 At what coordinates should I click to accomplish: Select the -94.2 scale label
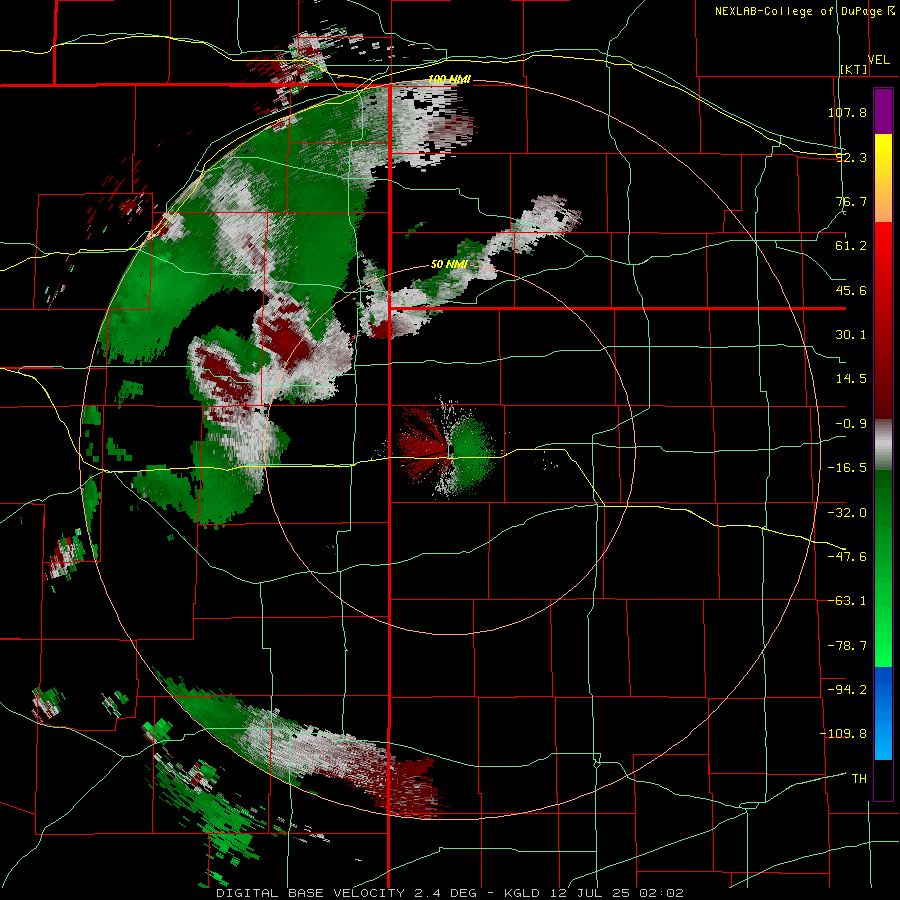tap(847, 690)
